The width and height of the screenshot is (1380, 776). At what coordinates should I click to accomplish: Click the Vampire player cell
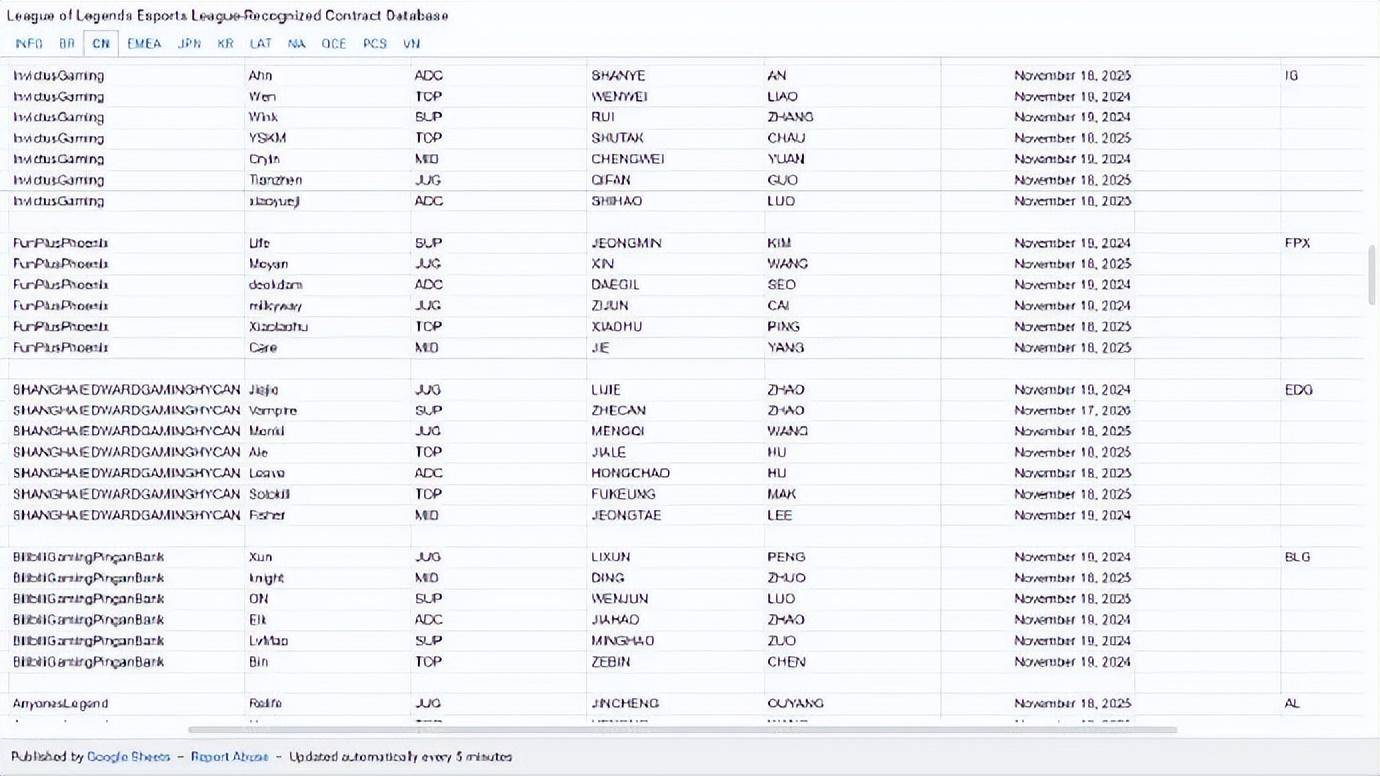[328, 411]
